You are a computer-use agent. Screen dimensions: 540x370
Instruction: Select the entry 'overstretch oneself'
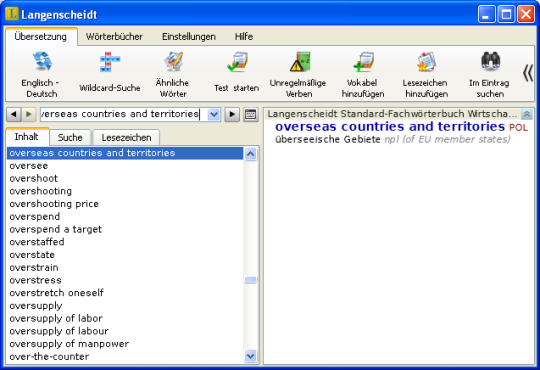[x=125, y=293]
